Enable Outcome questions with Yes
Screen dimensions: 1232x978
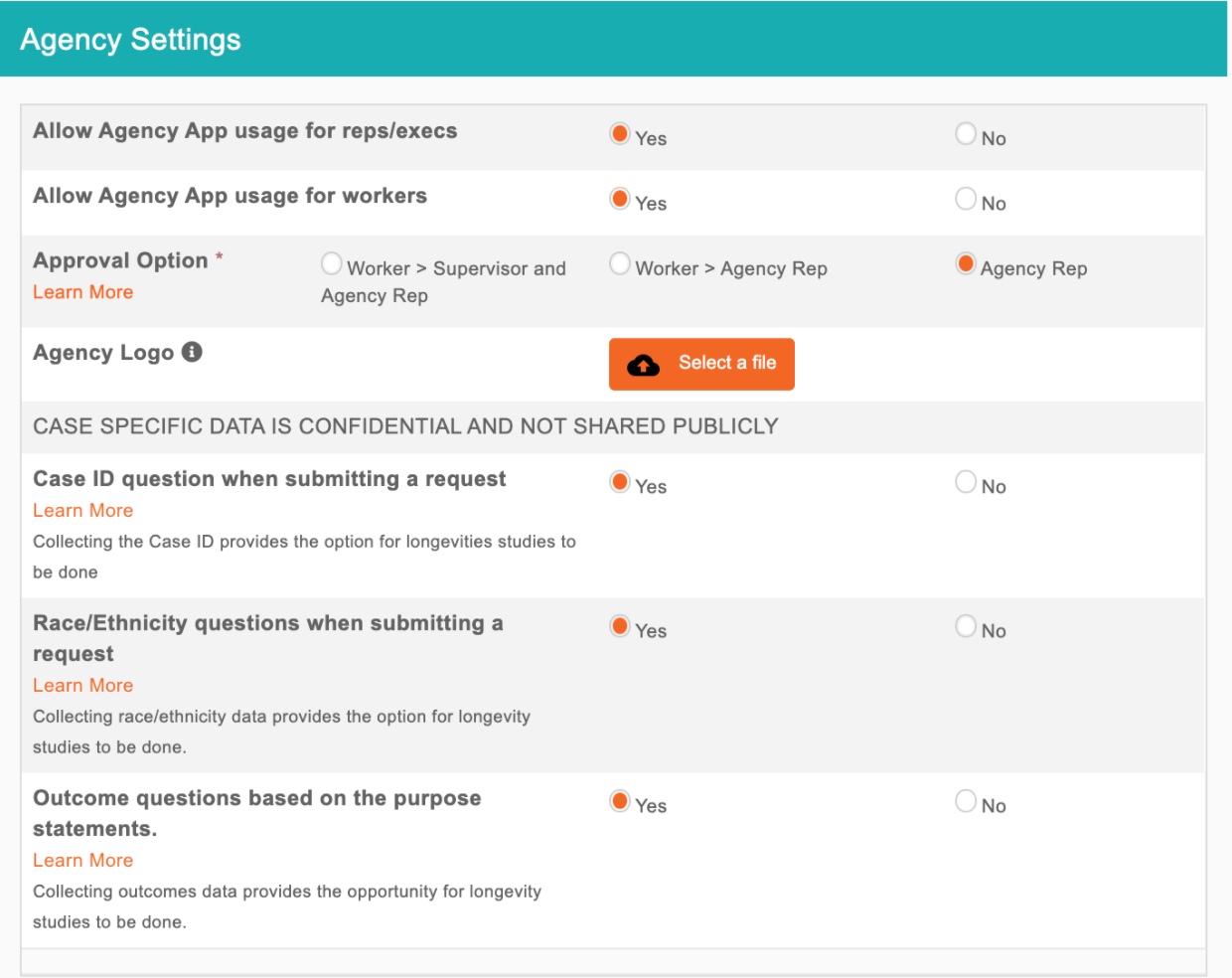(620, 801)
